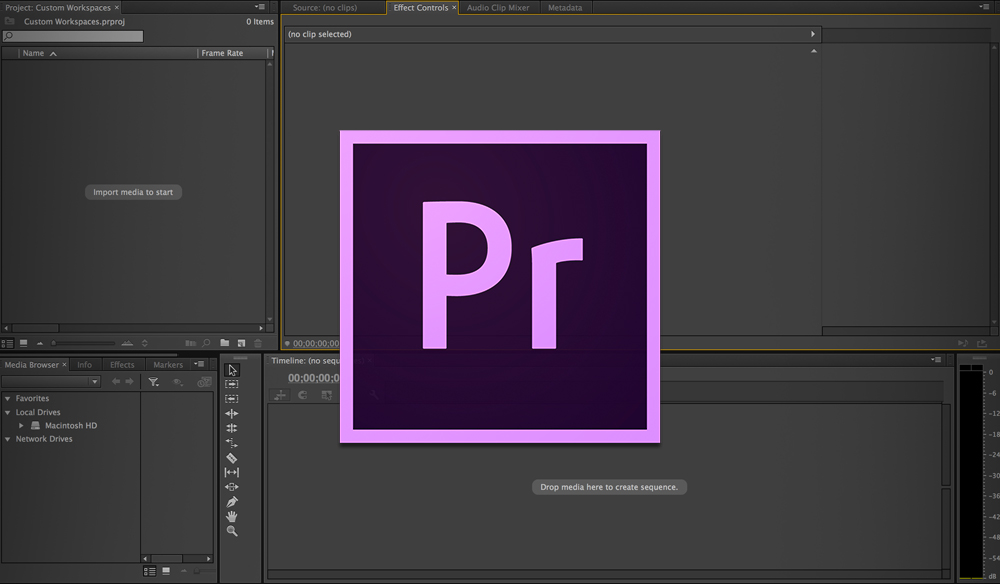Select the Zoom tool magnifier
Viewport: 1000px width, 584px height.
pos(232,531)
